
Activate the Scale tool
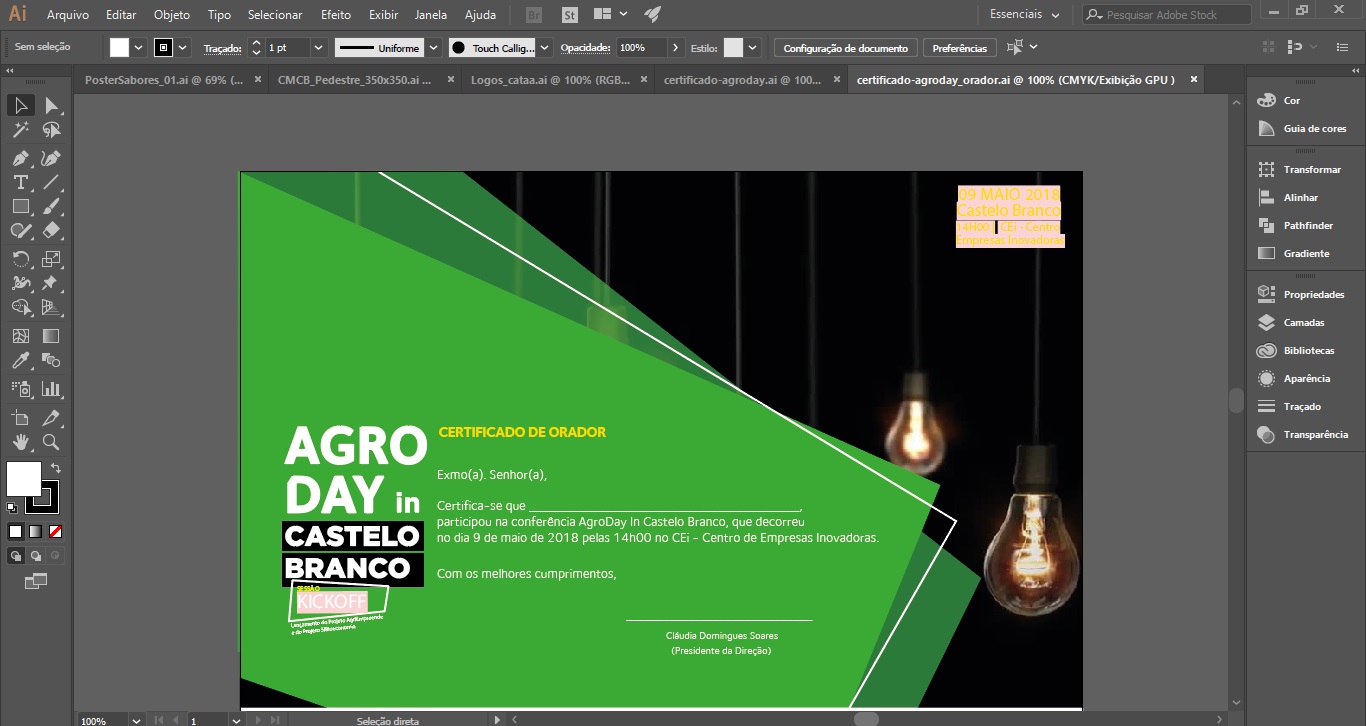click(x=51, y=258)
